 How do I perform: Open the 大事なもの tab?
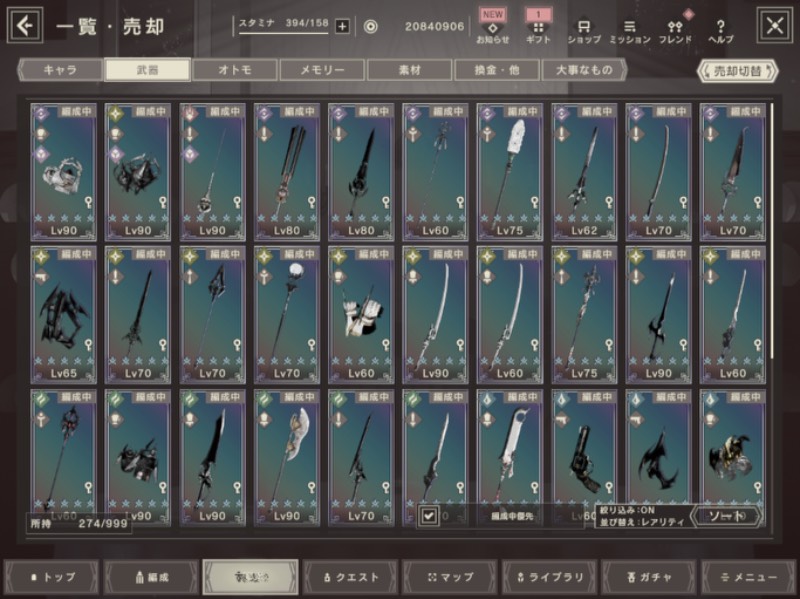(x=584, y=70)
